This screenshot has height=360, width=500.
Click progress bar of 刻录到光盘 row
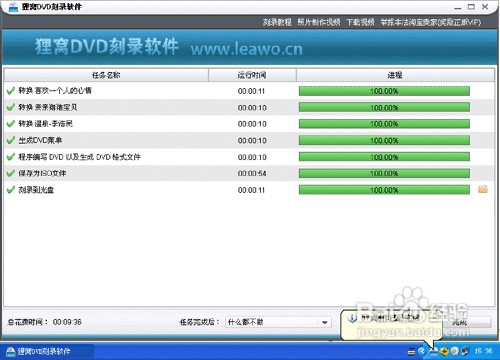point(384,190)
